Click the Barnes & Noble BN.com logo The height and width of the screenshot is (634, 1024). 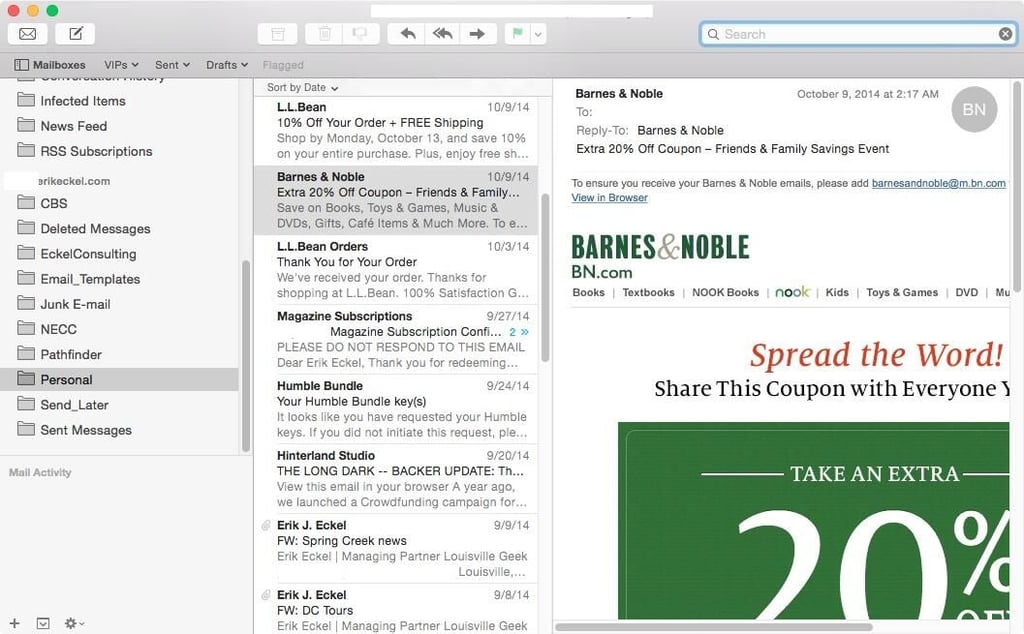[x=660, y=256]
